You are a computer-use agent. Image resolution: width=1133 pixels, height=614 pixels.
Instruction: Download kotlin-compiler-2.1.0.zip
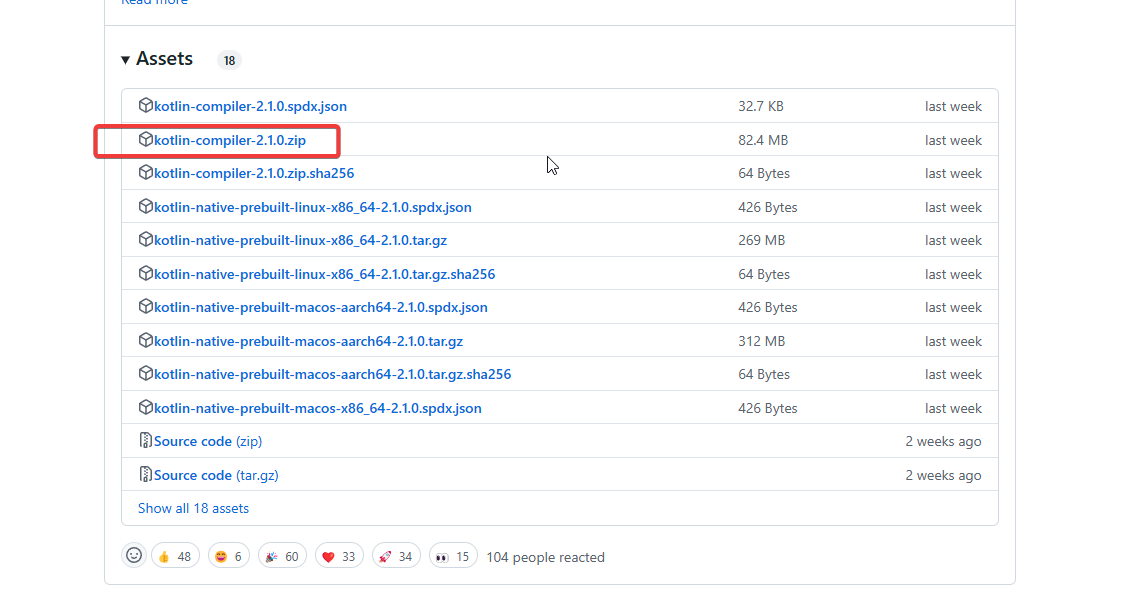pos(230,140)
